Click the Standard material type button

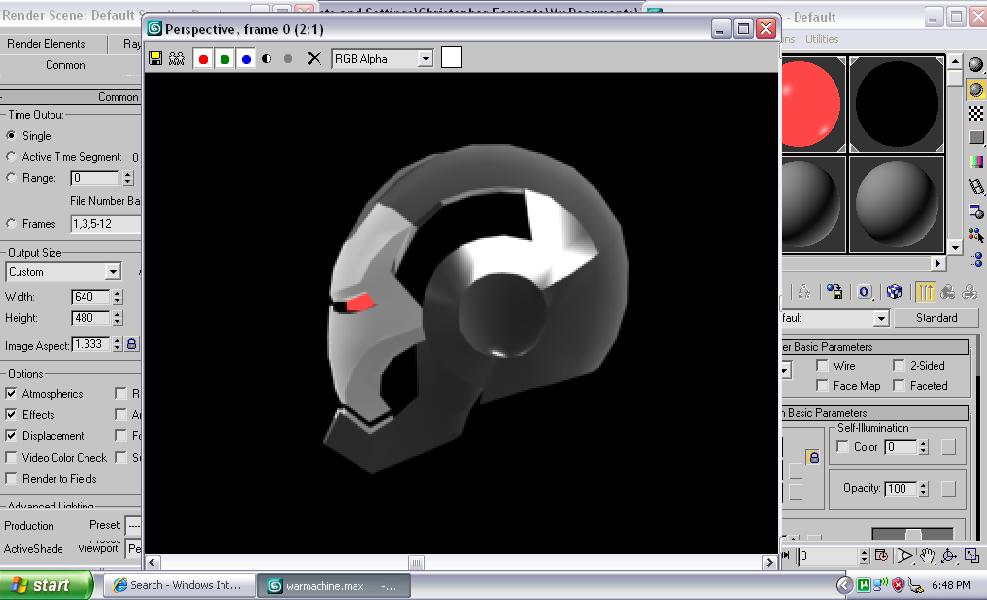[936, 318]
